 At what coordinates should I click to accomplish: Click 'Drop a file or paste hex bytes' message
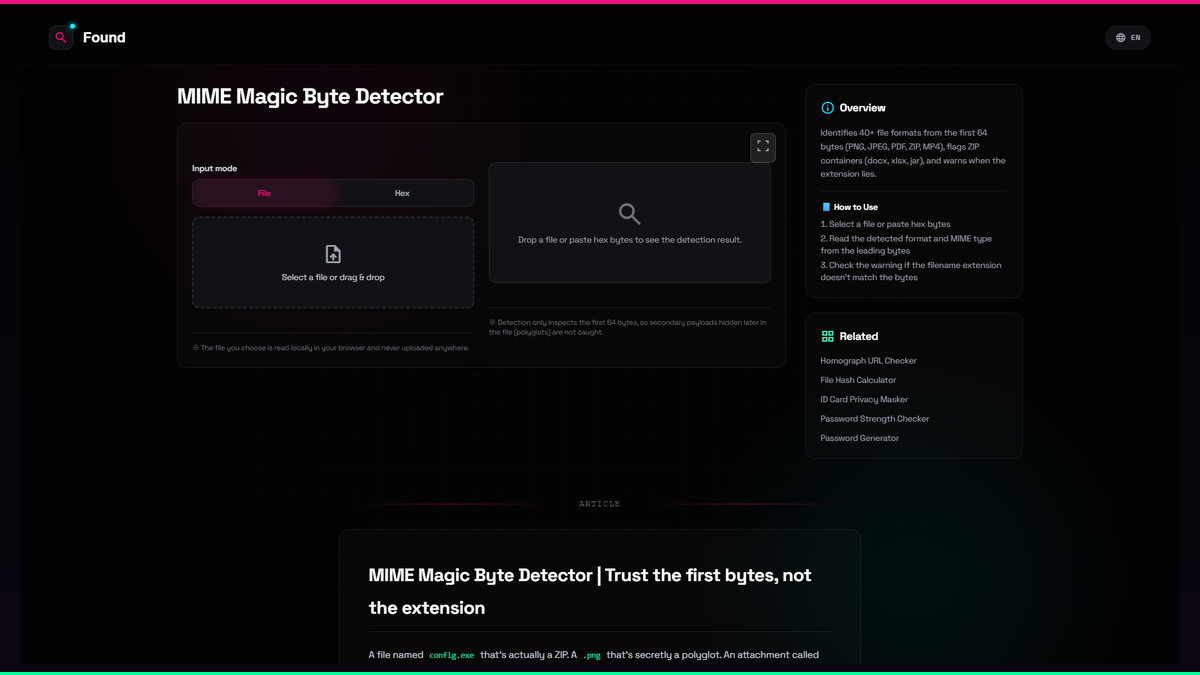630,240
